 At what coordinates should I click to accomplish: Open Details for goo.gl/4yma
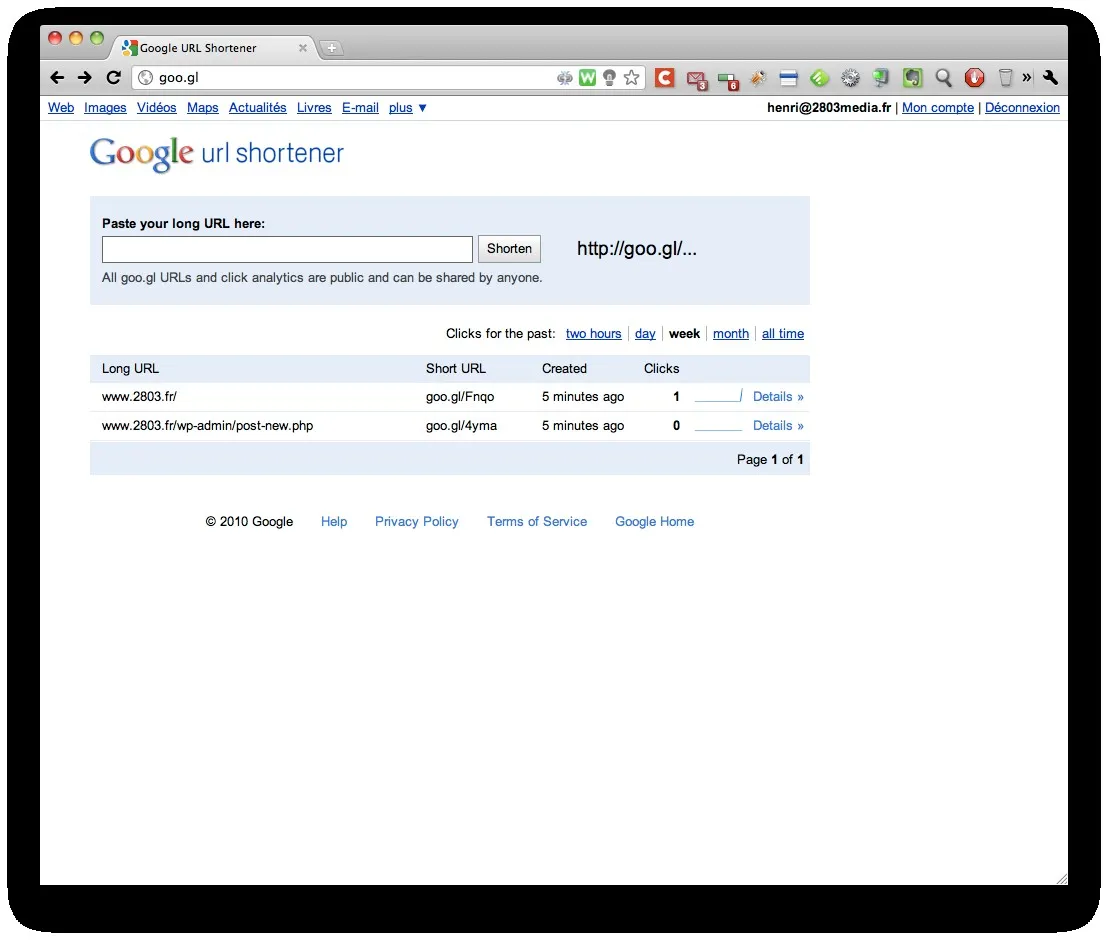(778, 425)
